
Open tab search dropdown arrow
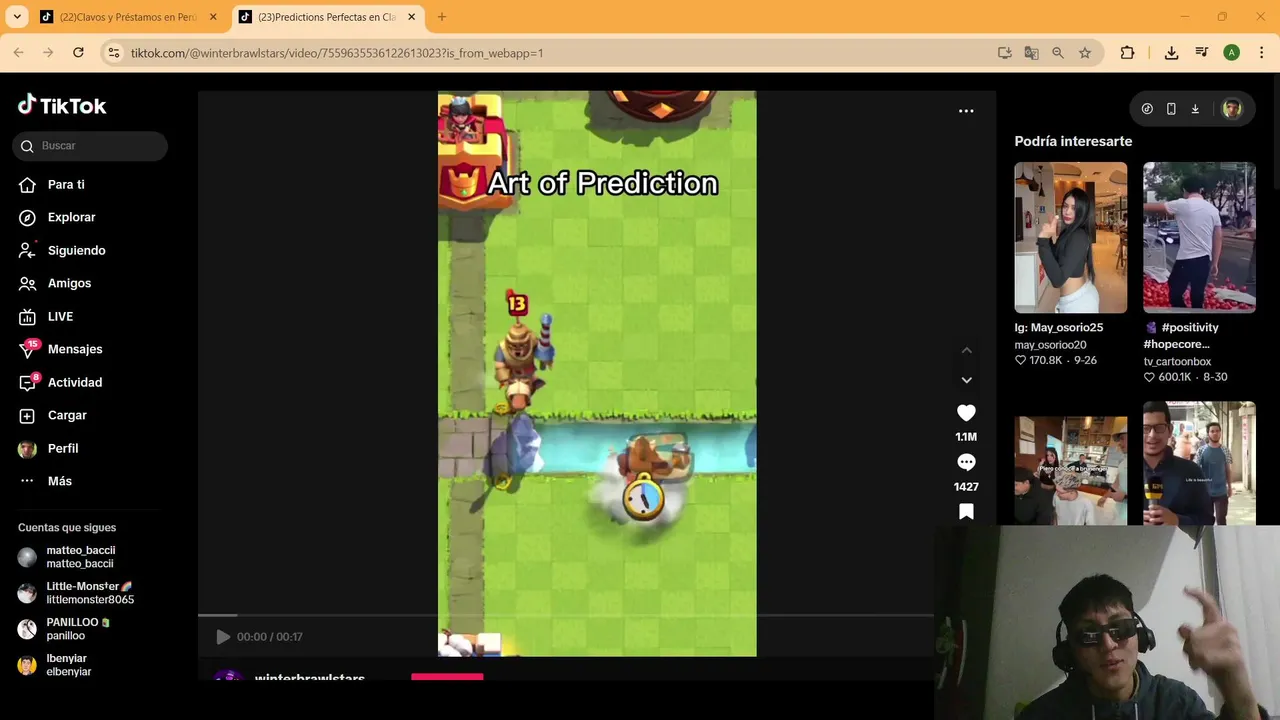coord(17,17)
